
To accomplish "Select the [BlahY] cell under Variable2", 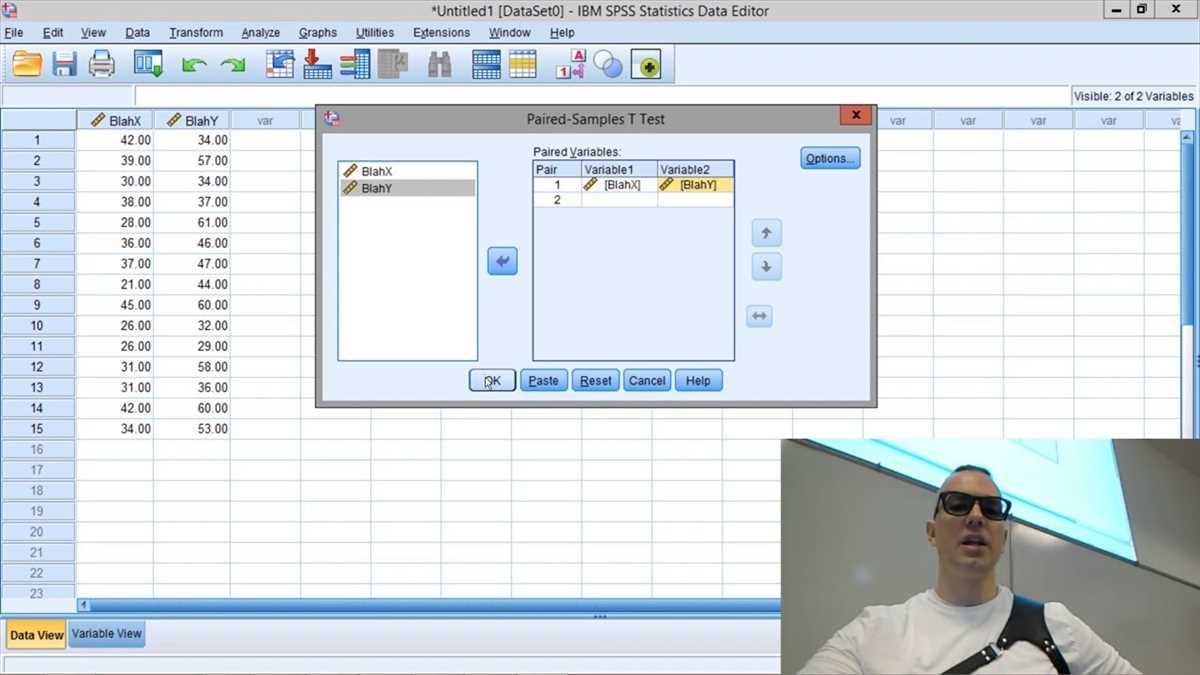I will point(696,184).
